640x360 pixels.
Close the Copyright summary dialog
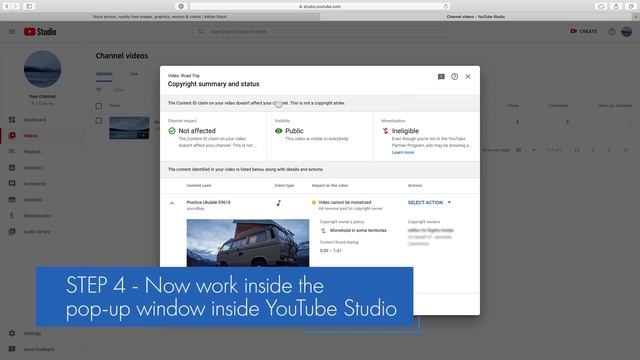pyautogui.click(x=468, y=77)
